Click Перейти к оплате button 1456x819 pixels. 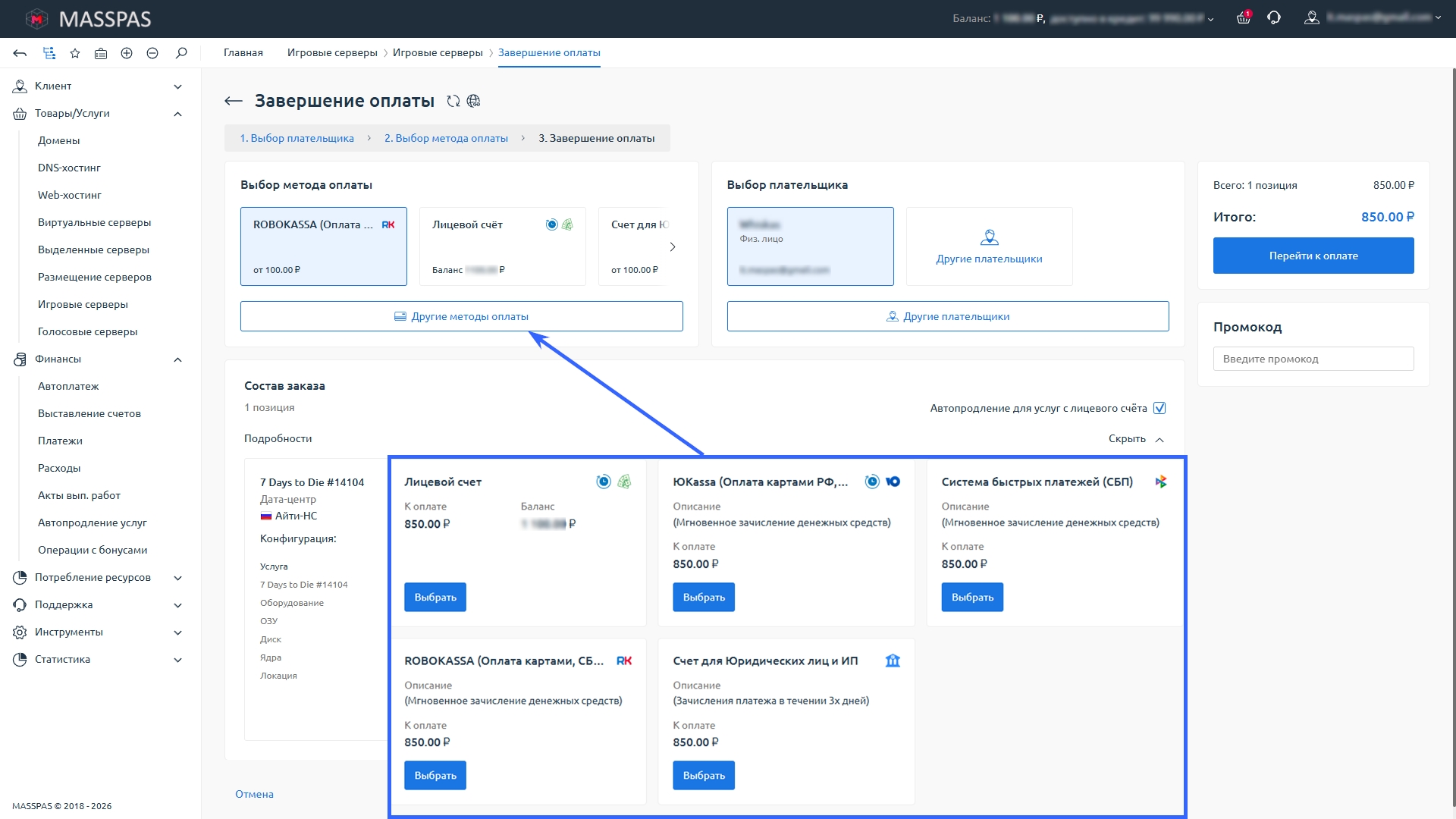click(1313, 256)
